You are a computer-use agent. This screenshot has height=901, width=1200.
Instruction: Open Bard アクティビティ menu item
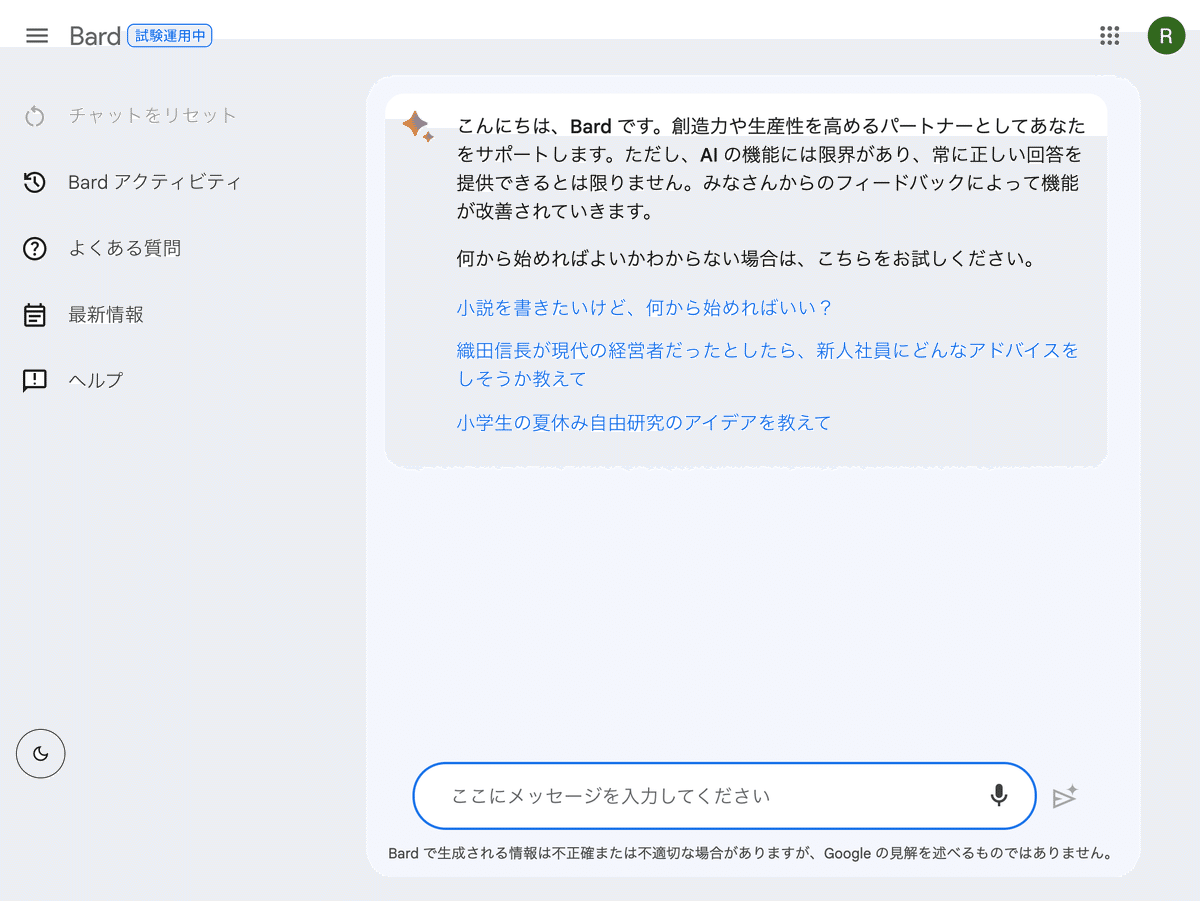click(x=155, y=182)
